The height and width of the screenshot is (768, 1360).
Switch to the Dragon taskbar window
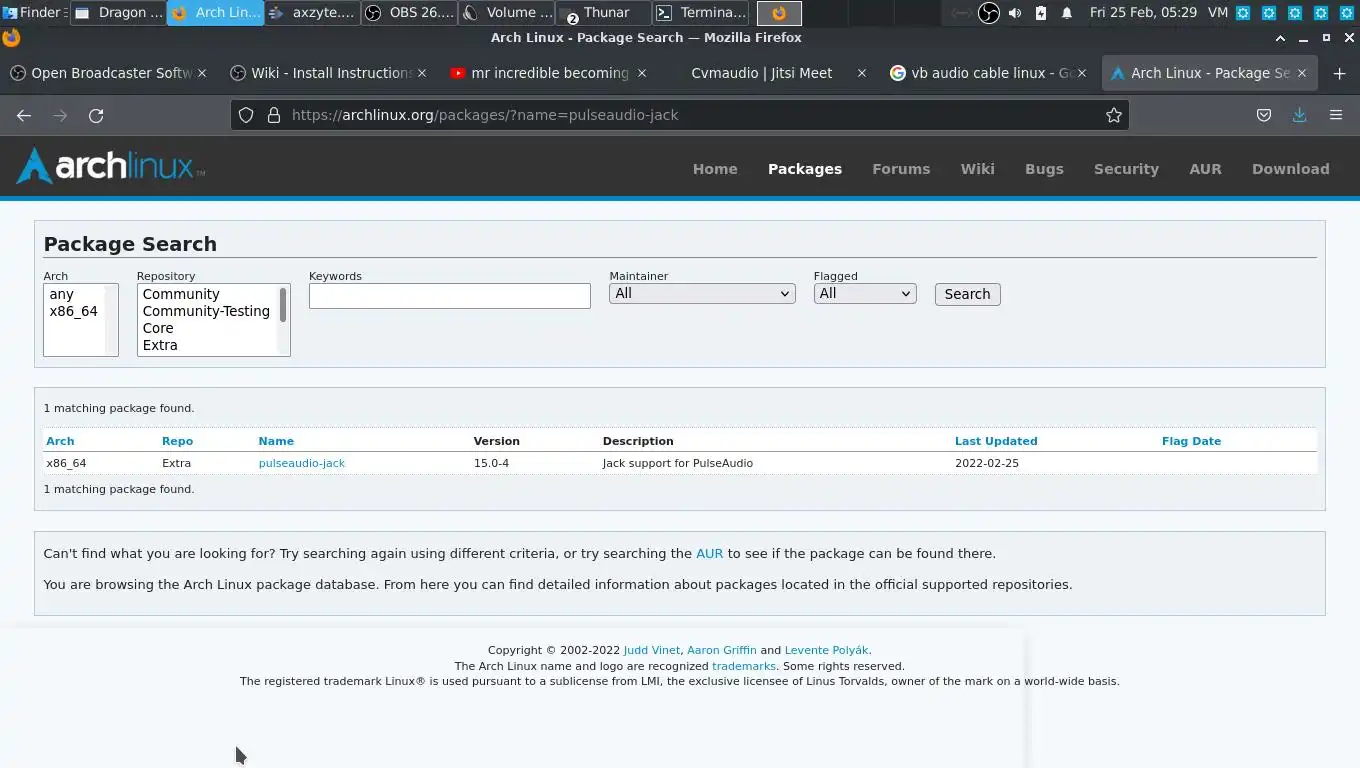[x=119, y=13]
